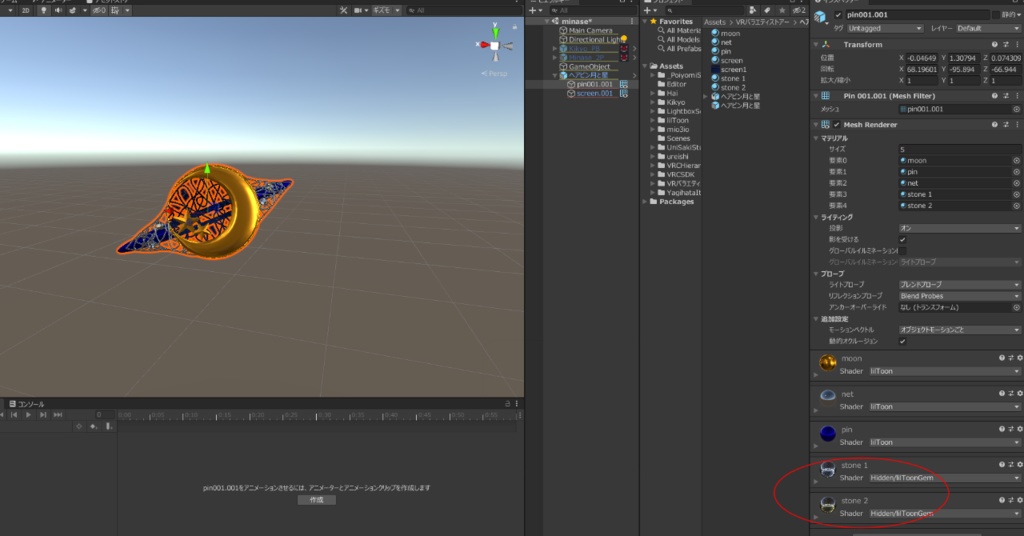Toggle scene effects icon in Scene toolbar

[x=72, y=10]
